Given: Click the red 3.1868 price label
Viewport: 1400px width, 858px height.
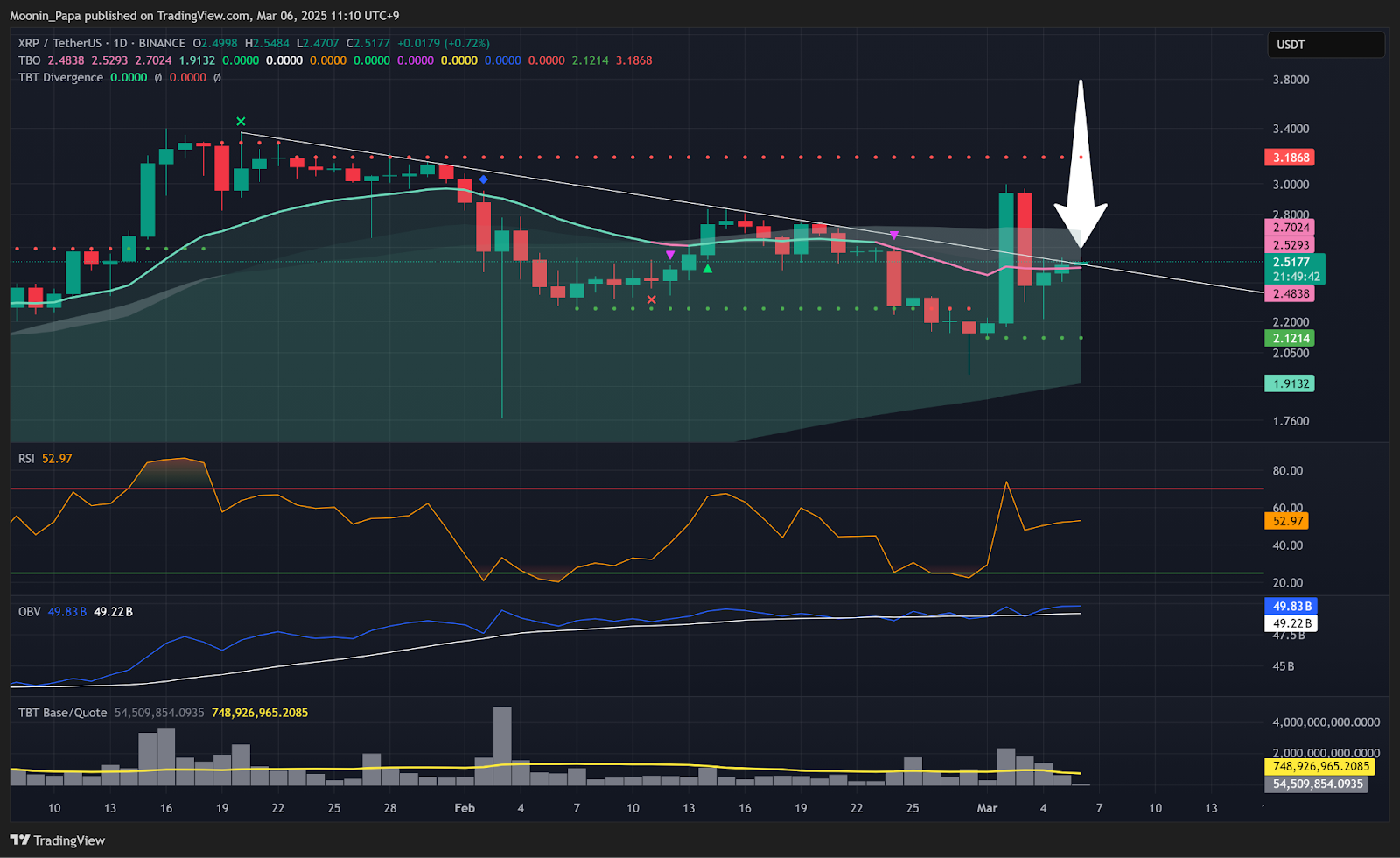Looking at the screenshot, I should point(1291,158).
